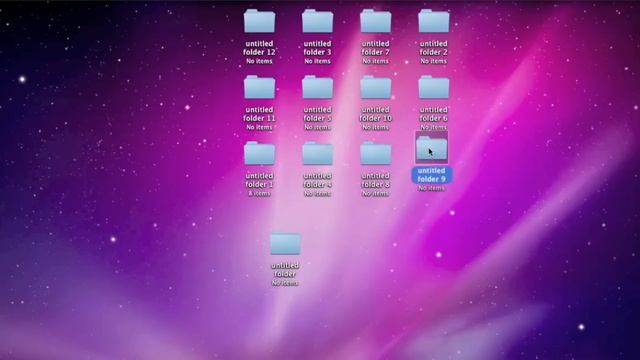The width and height of the screenshot is (640, 360).
Task: Click the highlighted 'untitled folder 9' name label
Action: click(x=431, y=175)
